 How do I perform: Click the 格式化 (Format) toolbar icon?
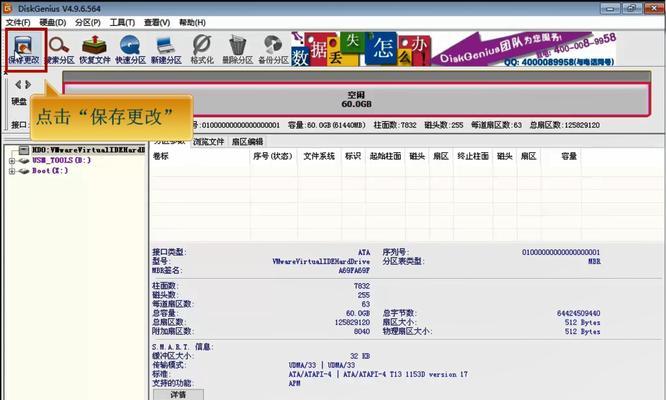pos(202,49)
